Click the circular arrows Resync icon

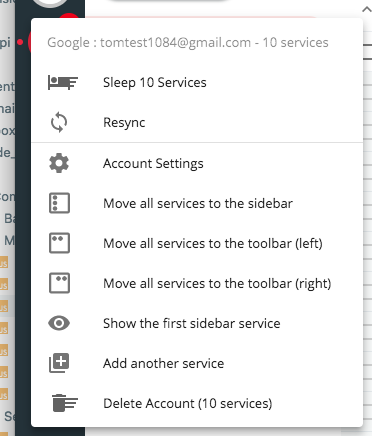coord(59,122)
